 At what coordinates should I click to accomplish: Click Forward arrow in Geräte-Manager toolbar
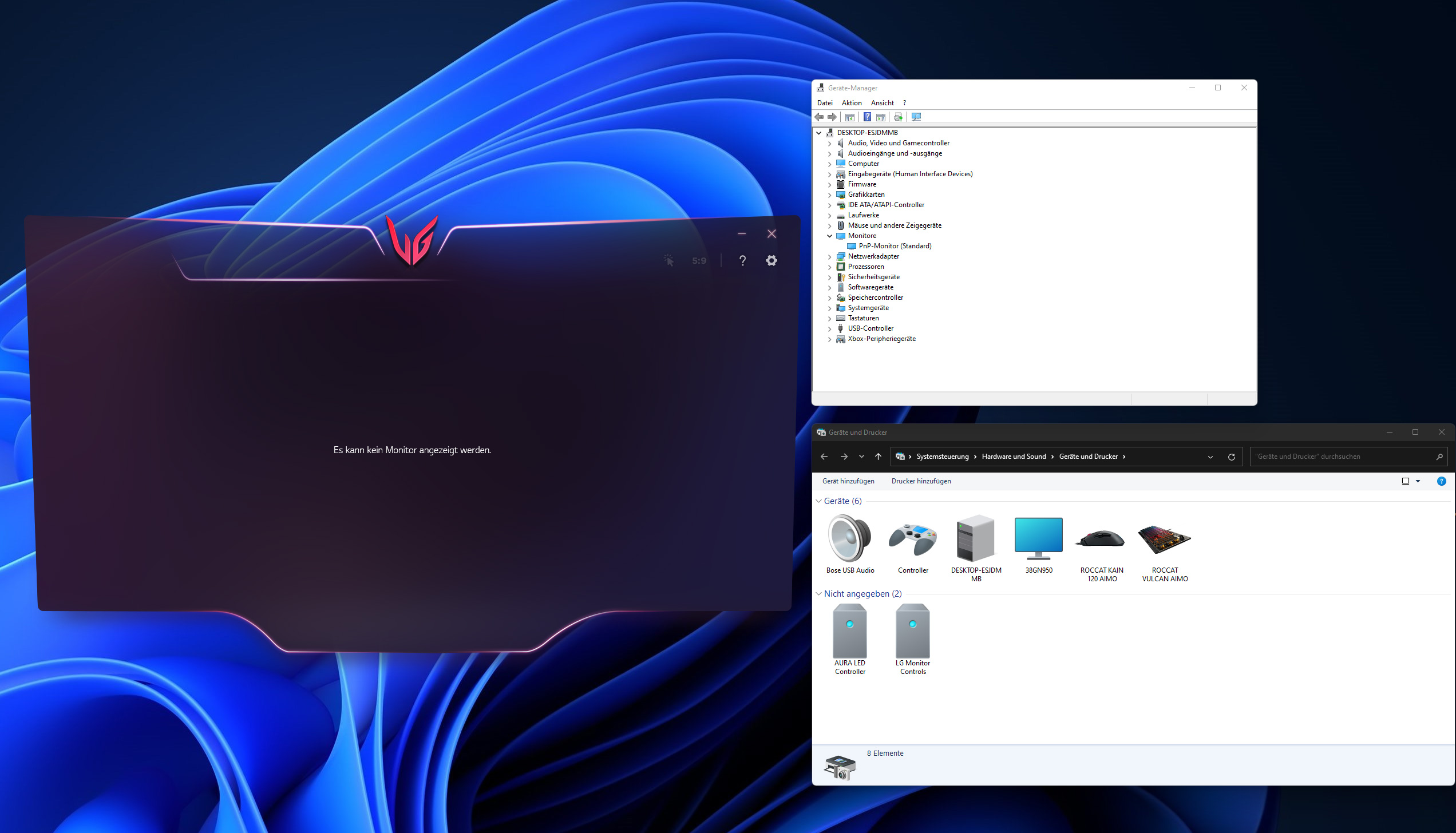832,117
